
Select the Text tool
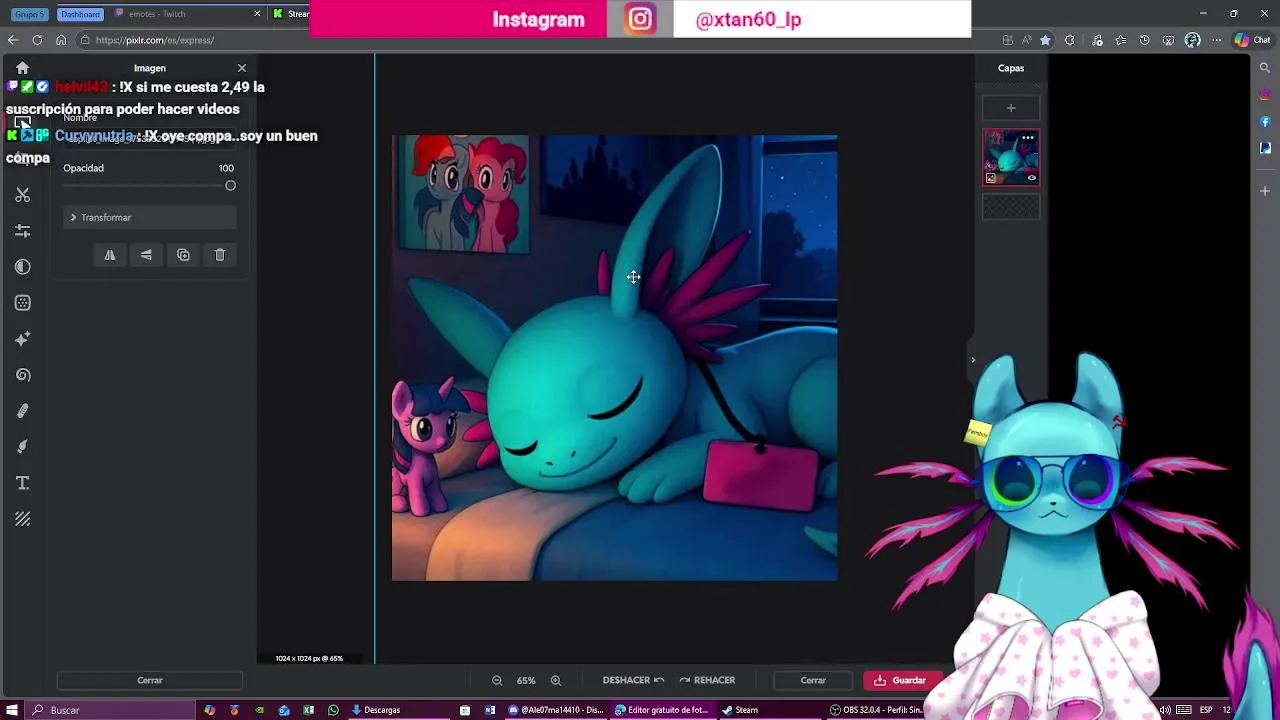[x=22, y=483]
